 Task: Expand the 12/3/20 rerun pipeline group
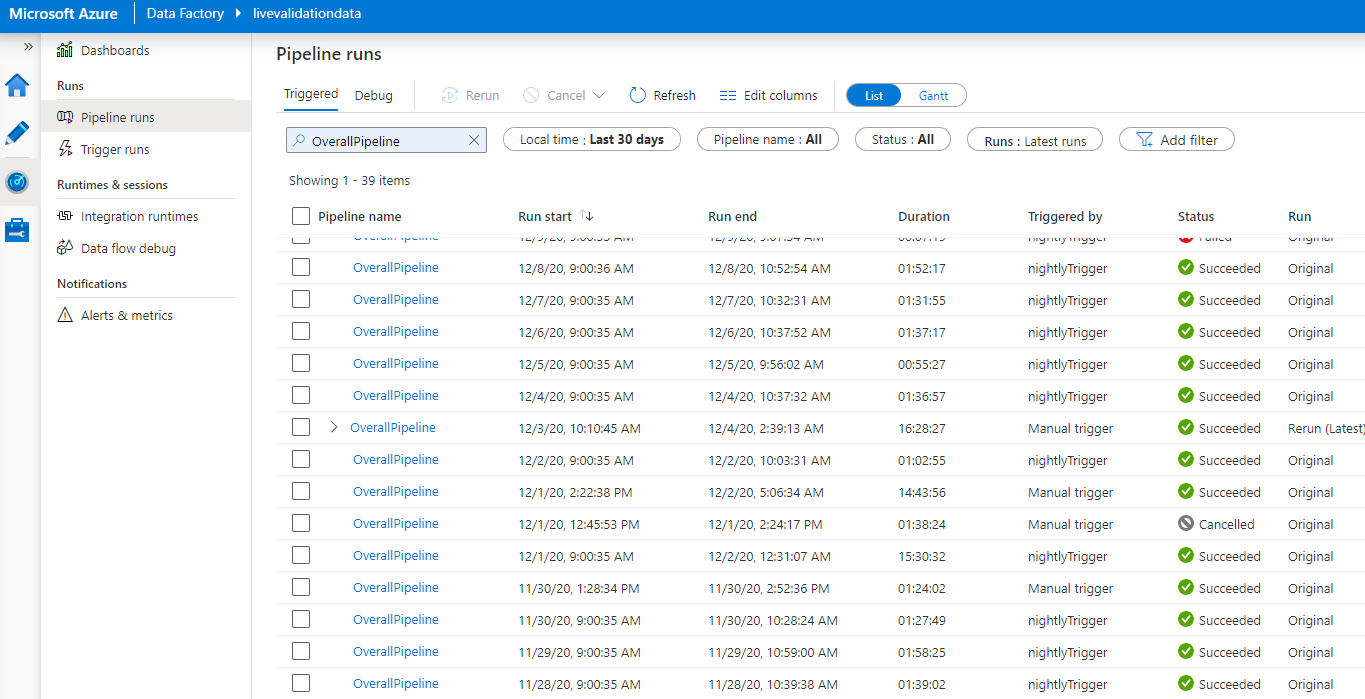(334, 428)
